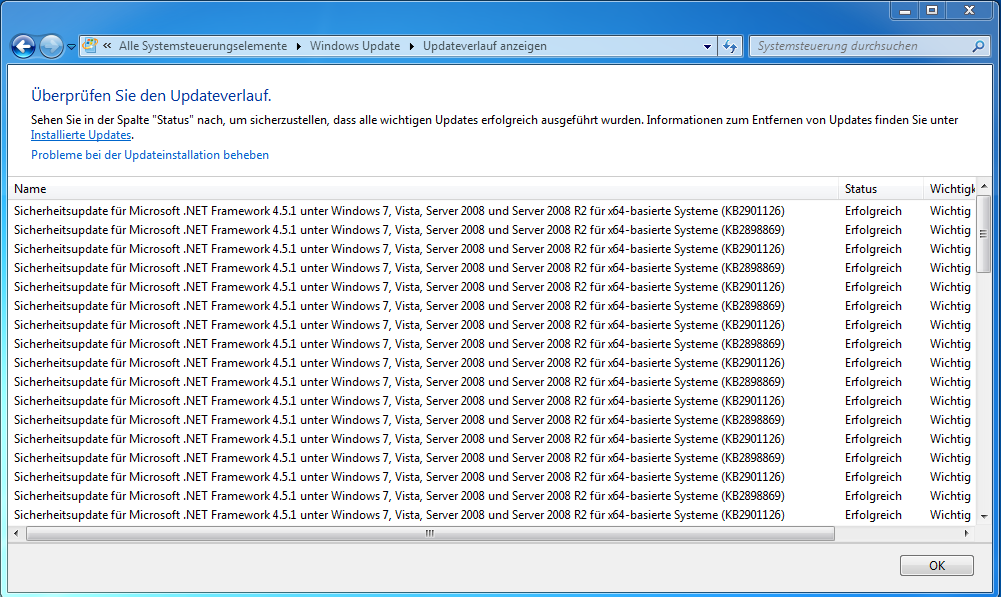Refresh the page with the refresh icon
This screenshot has height=597, width=1001.
click(730, 46)
